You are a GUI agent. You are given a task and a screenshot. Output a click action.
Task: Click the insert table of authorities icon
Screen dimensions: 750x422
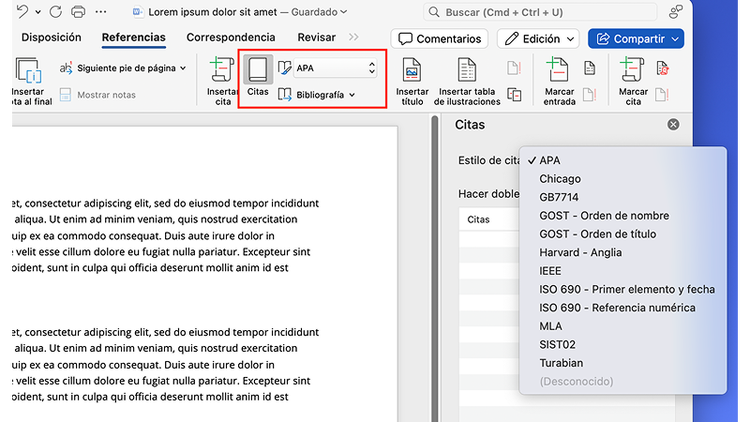tap(662, 68)
